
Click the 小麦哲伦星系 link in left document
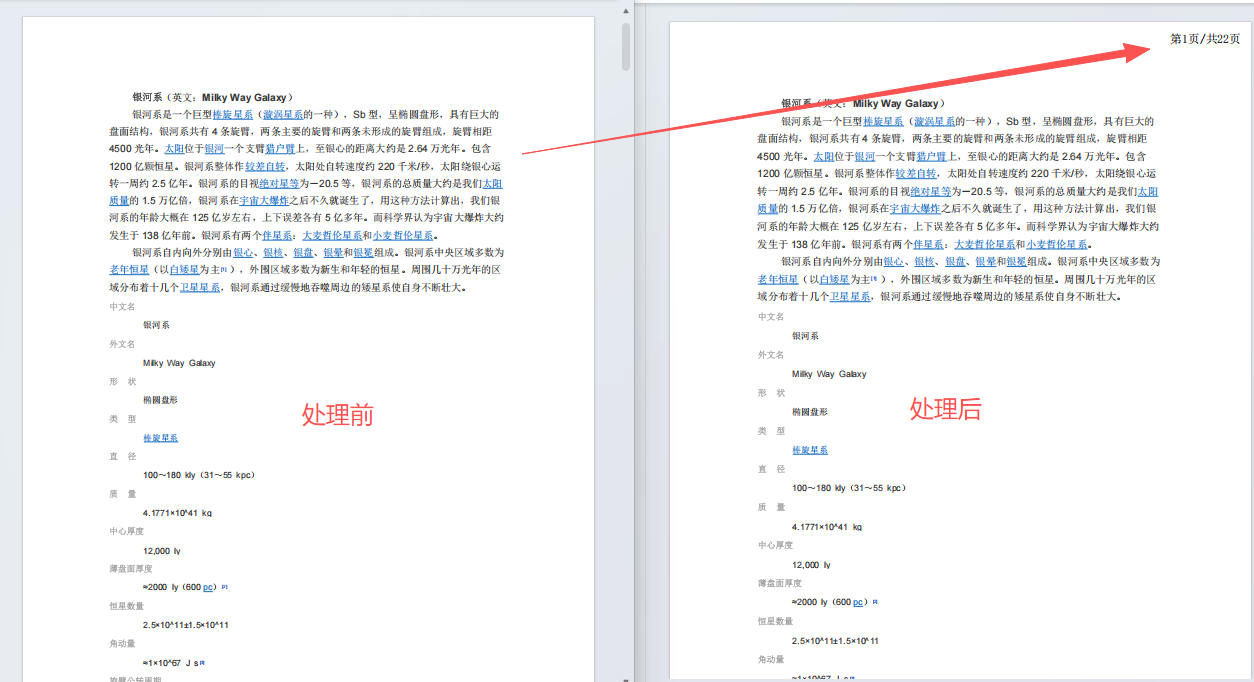403,236
